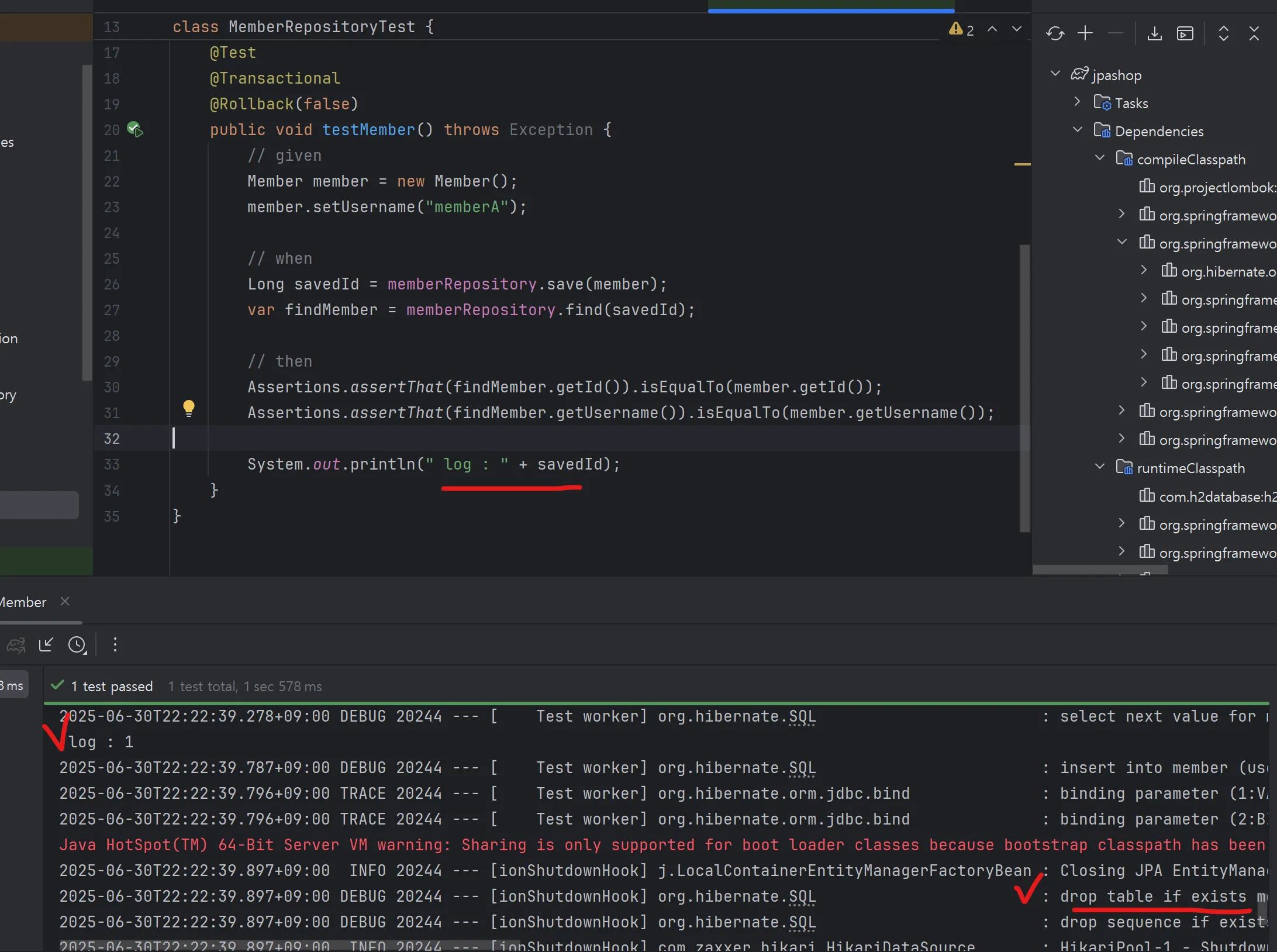Collapse the runtimeClasspath node
Screen dimensions: 1277x952
coord(1100,467)
